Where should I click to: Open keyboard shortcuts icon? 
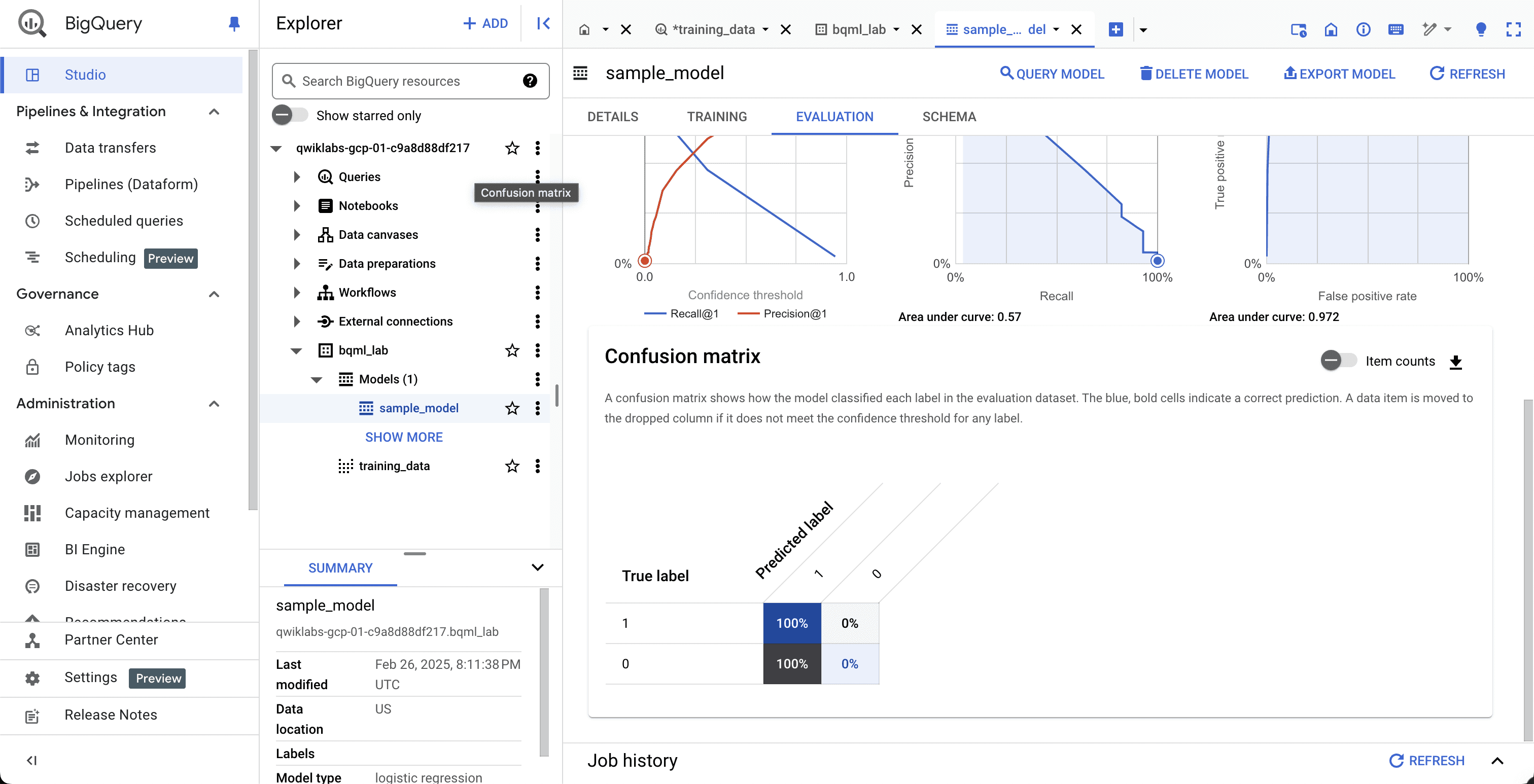tap(1395, 29)
